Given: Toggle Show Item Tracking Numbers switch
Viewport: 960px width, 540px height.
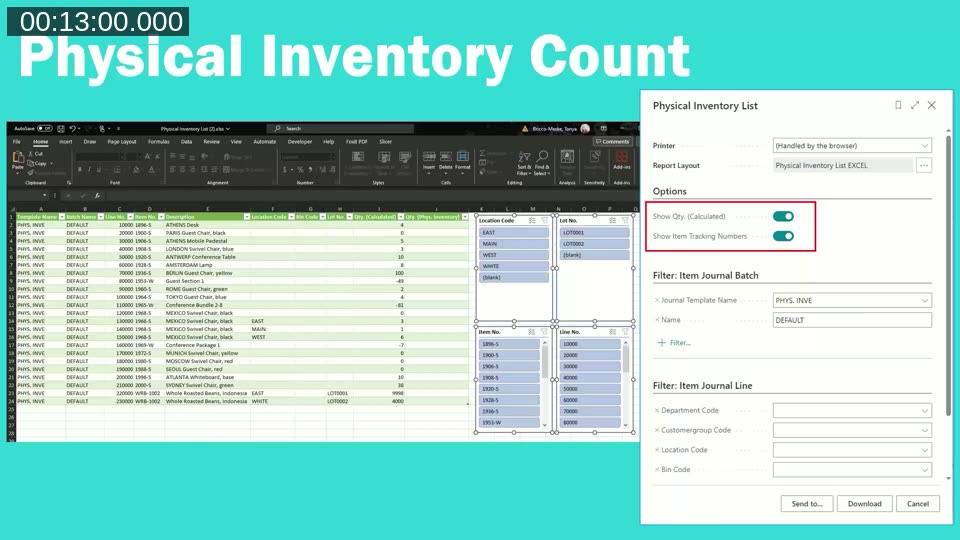Looking at the screenshot, I should pos(783,236).
